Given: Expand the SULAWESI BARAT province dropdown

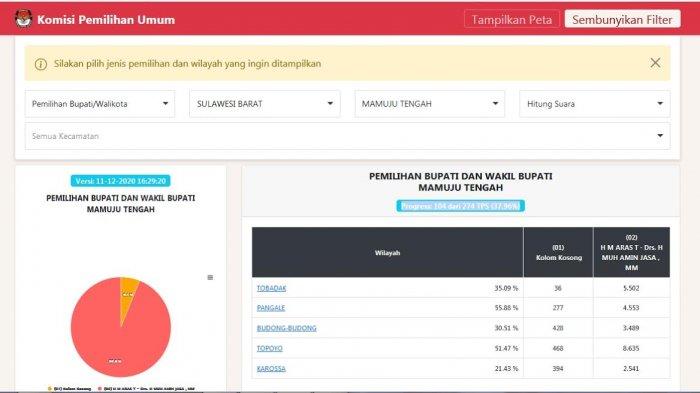Looking at the screenshot, I should click(x=265, y=104).
